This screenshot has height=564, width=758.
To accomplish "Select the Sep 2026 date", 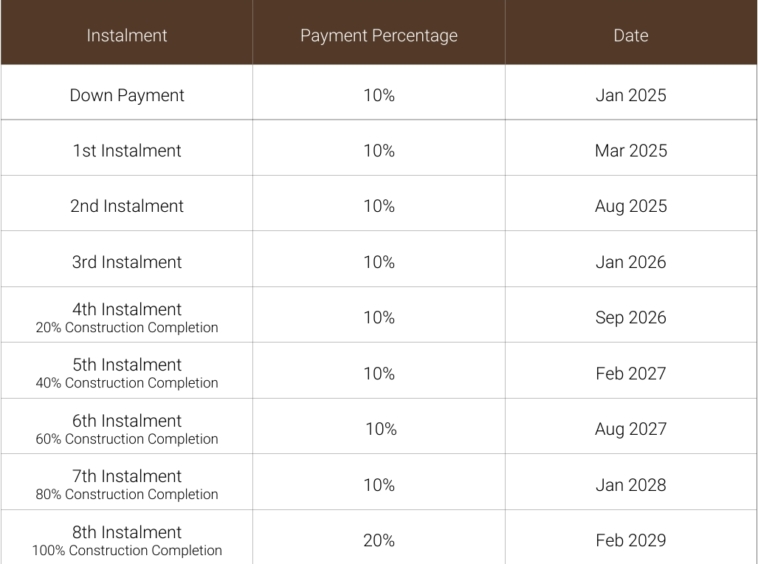I will (630, 318).
